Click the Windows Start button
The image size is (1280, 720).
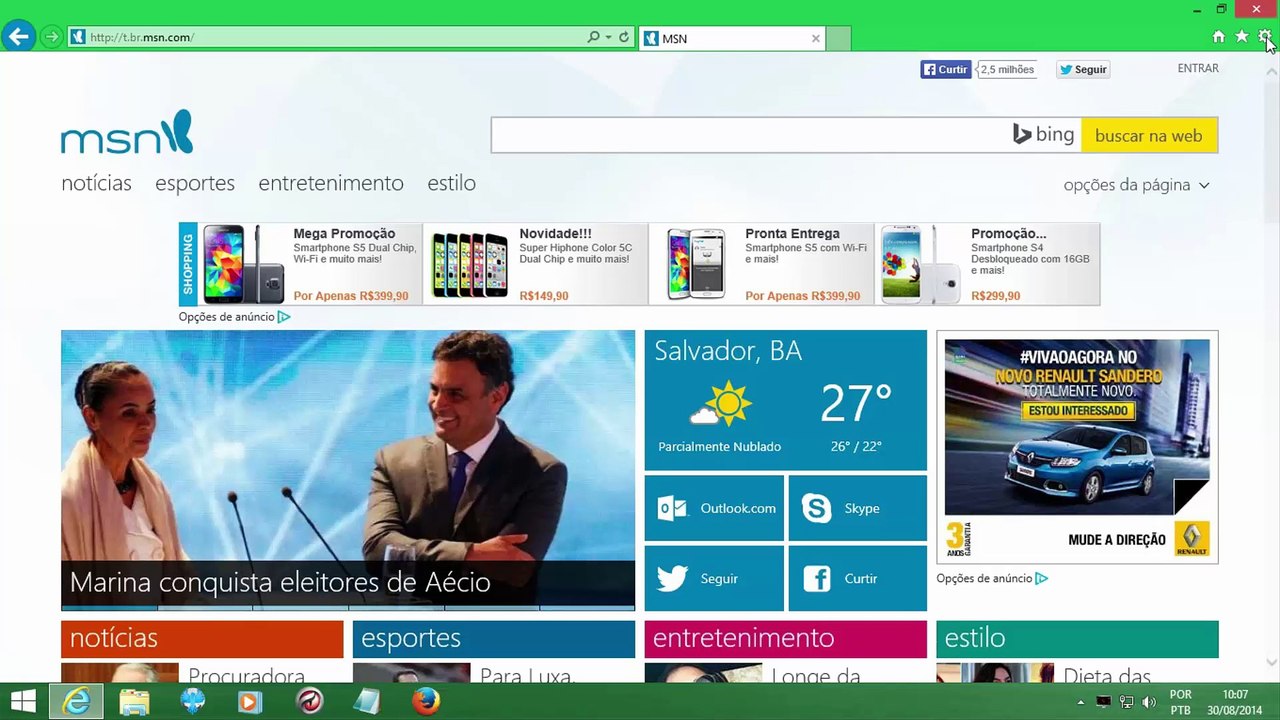[x=22, y=701]
